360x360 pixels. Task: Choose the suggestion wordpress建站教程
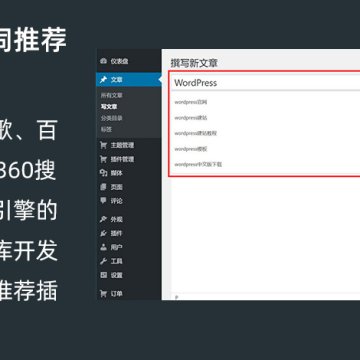pyautogui.click(x=196, y=133)
